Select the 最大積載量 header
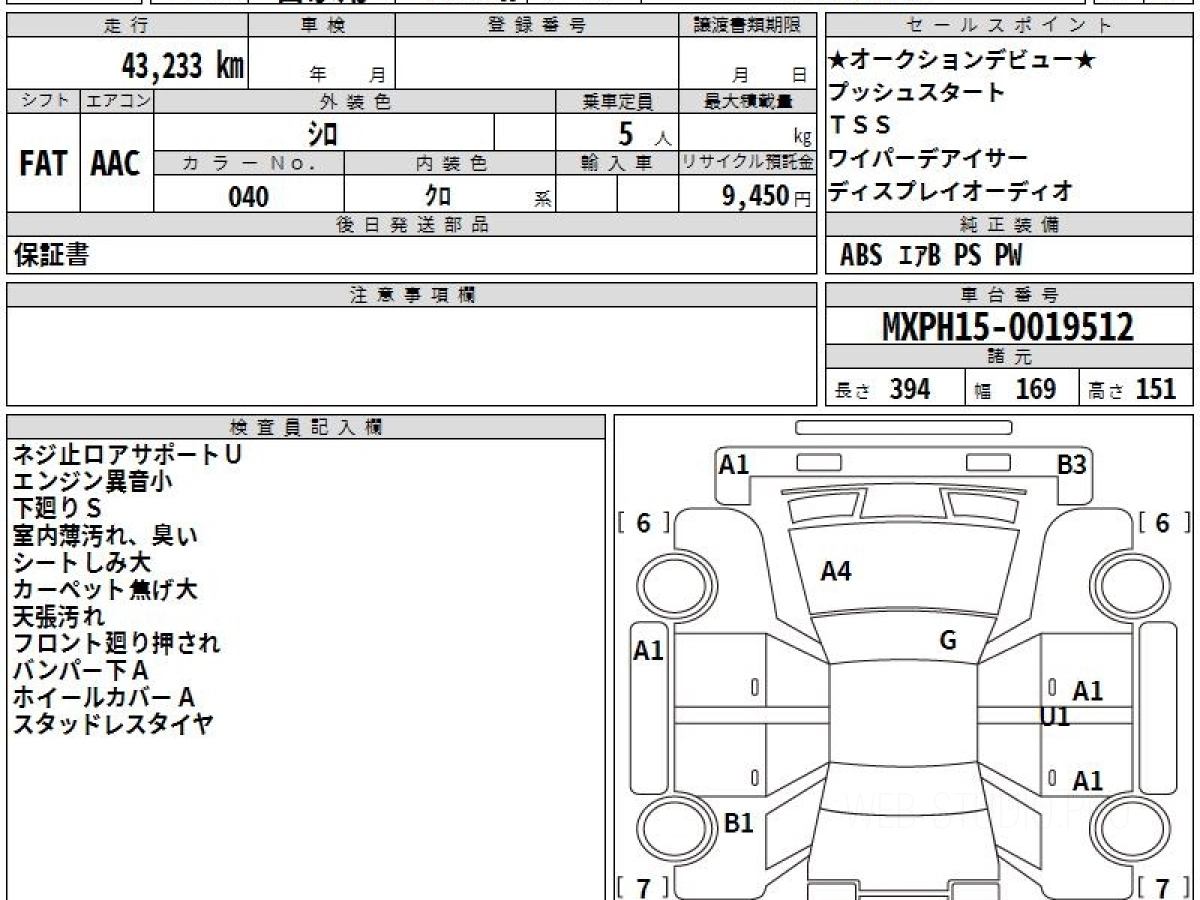Screen dimensions: 1200x900 (x=747, y=101)
